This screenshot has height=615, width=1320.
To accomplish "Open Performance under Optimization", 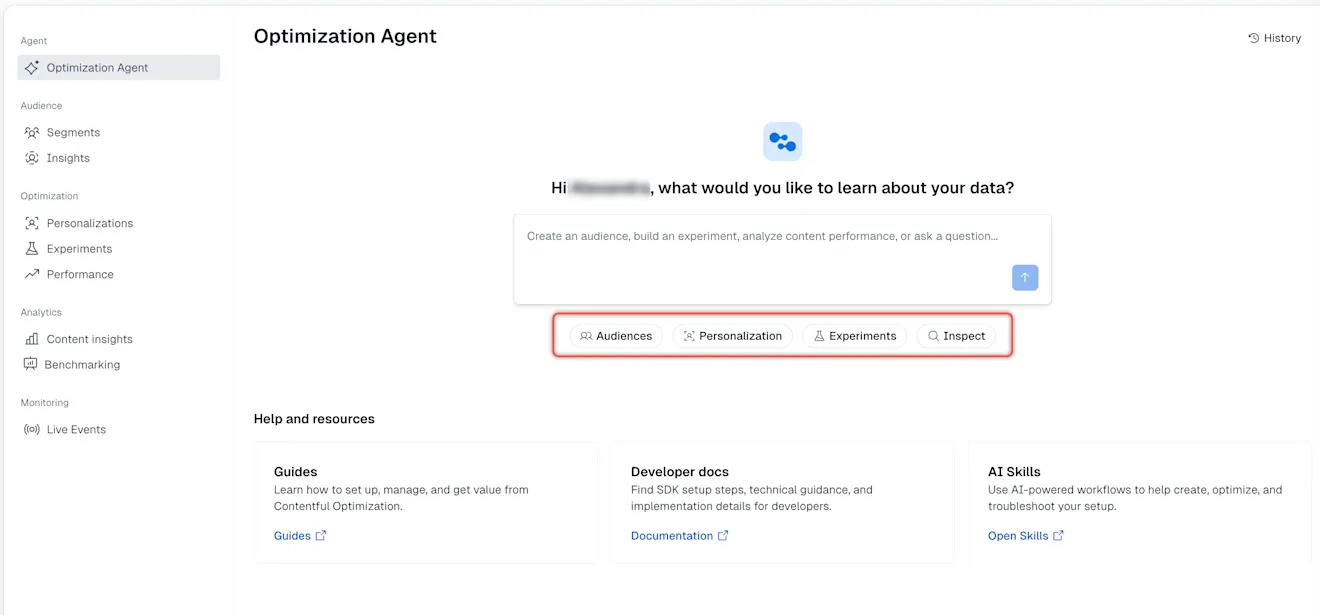I will [x=80, y=274].
